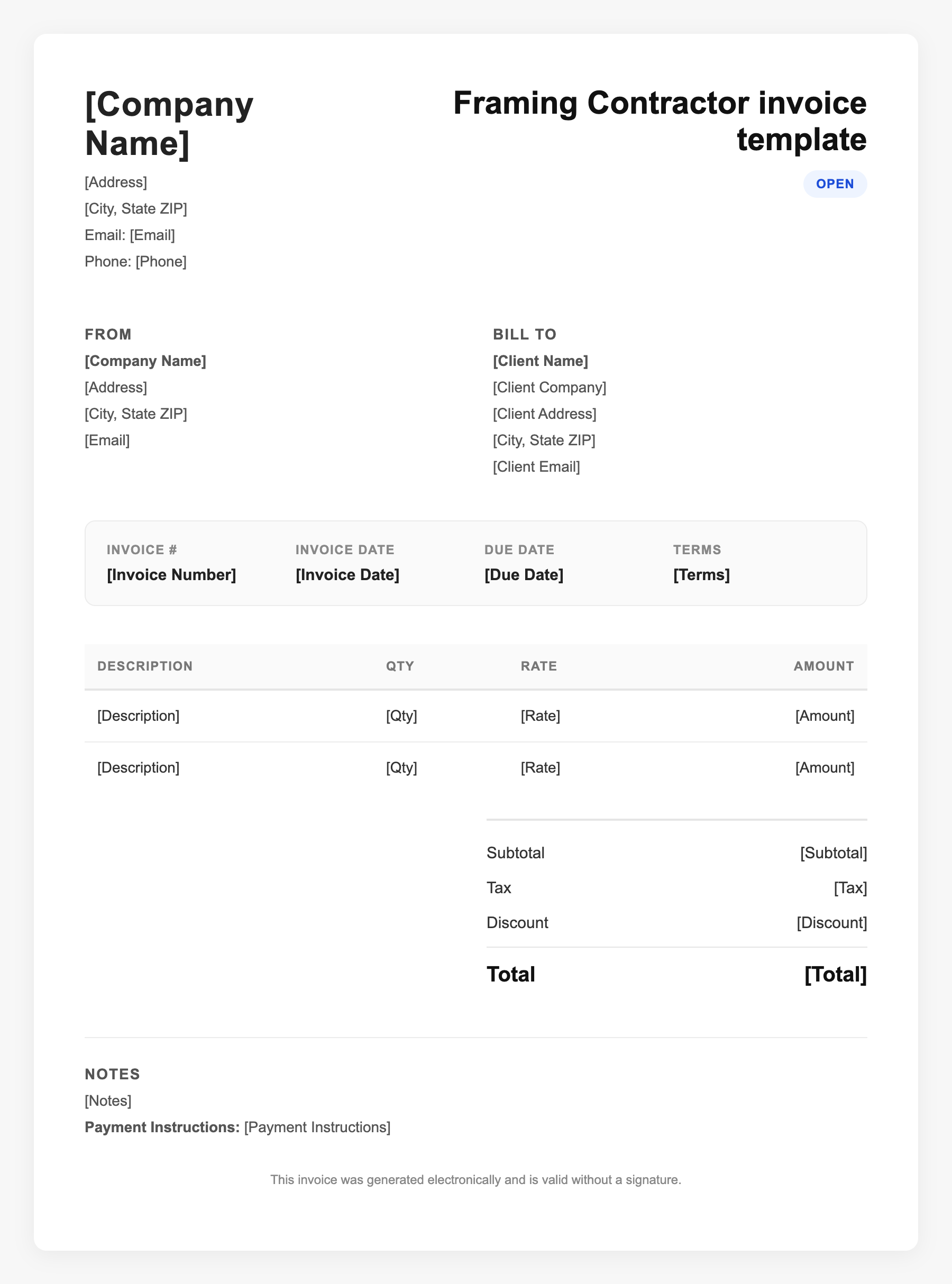Screen dimensions: 952x1284
Task: Click the Client Company placeholder
Action: 549,388
